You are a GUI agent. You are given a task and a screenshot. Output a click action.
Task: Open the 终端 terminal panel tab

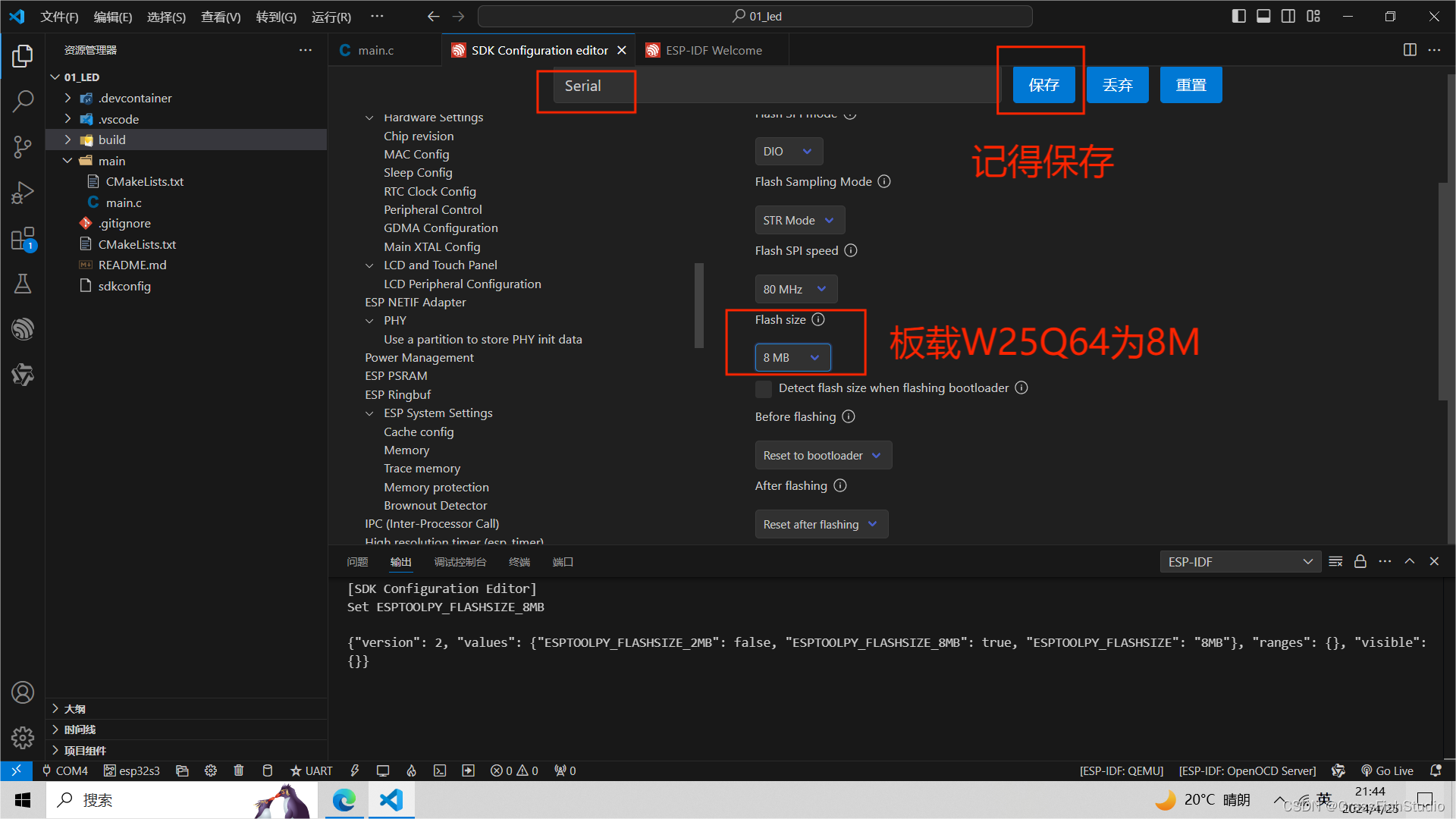click(519, 562)
